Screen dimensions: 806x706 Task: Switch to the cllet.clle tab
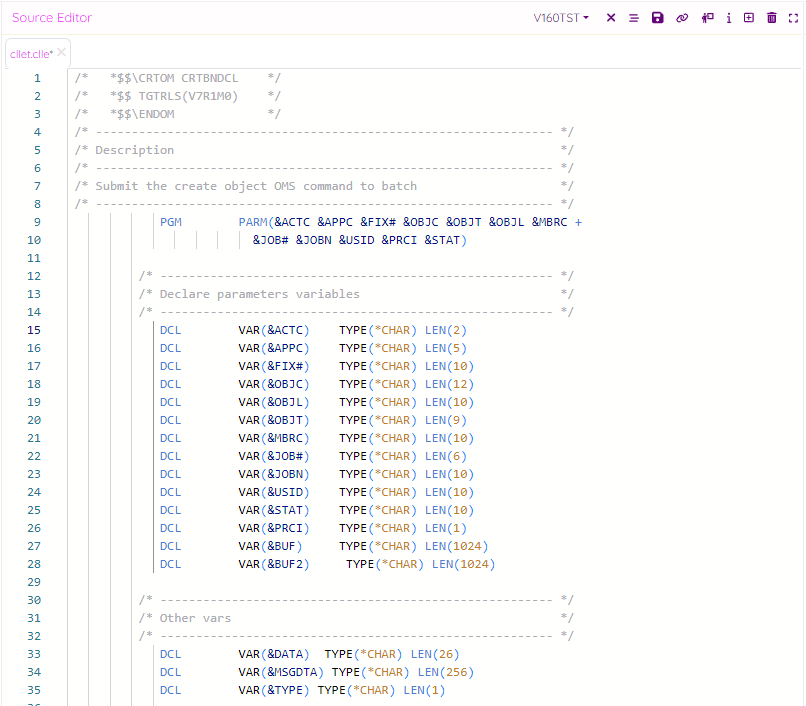pyautogui.click(x=30, y=54)
